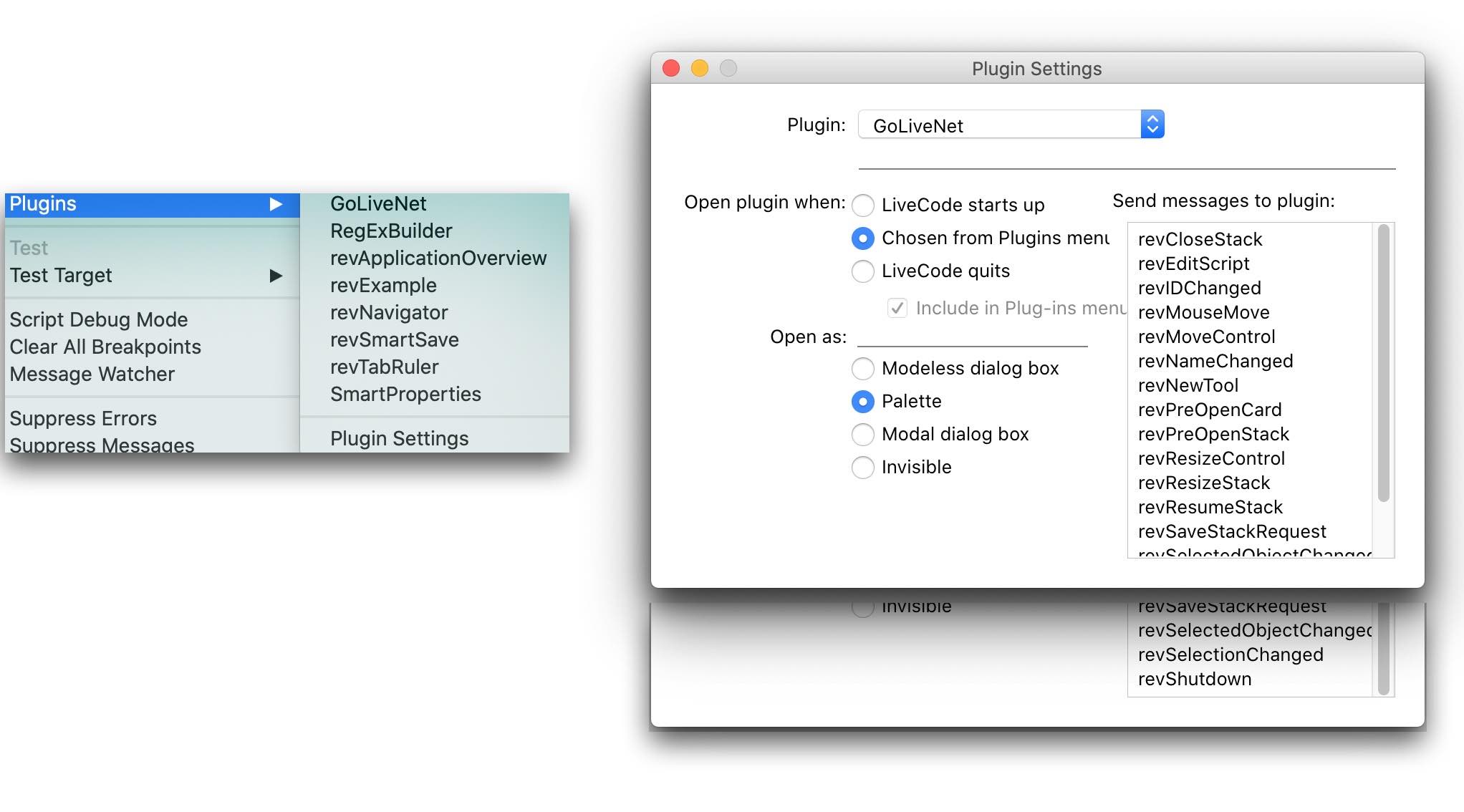Choose RegExBuilder in Plugins submenu

click(391, 231)
